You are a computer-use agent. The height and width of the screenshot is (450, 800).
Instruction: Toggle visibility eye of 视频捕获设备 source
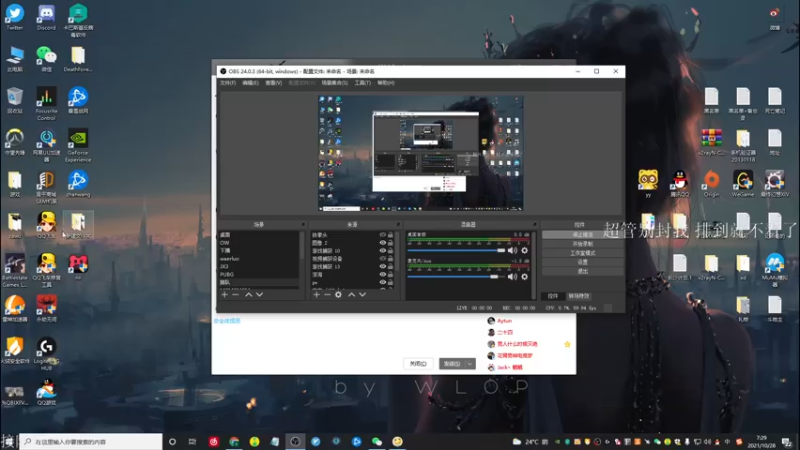coord(383,259)
